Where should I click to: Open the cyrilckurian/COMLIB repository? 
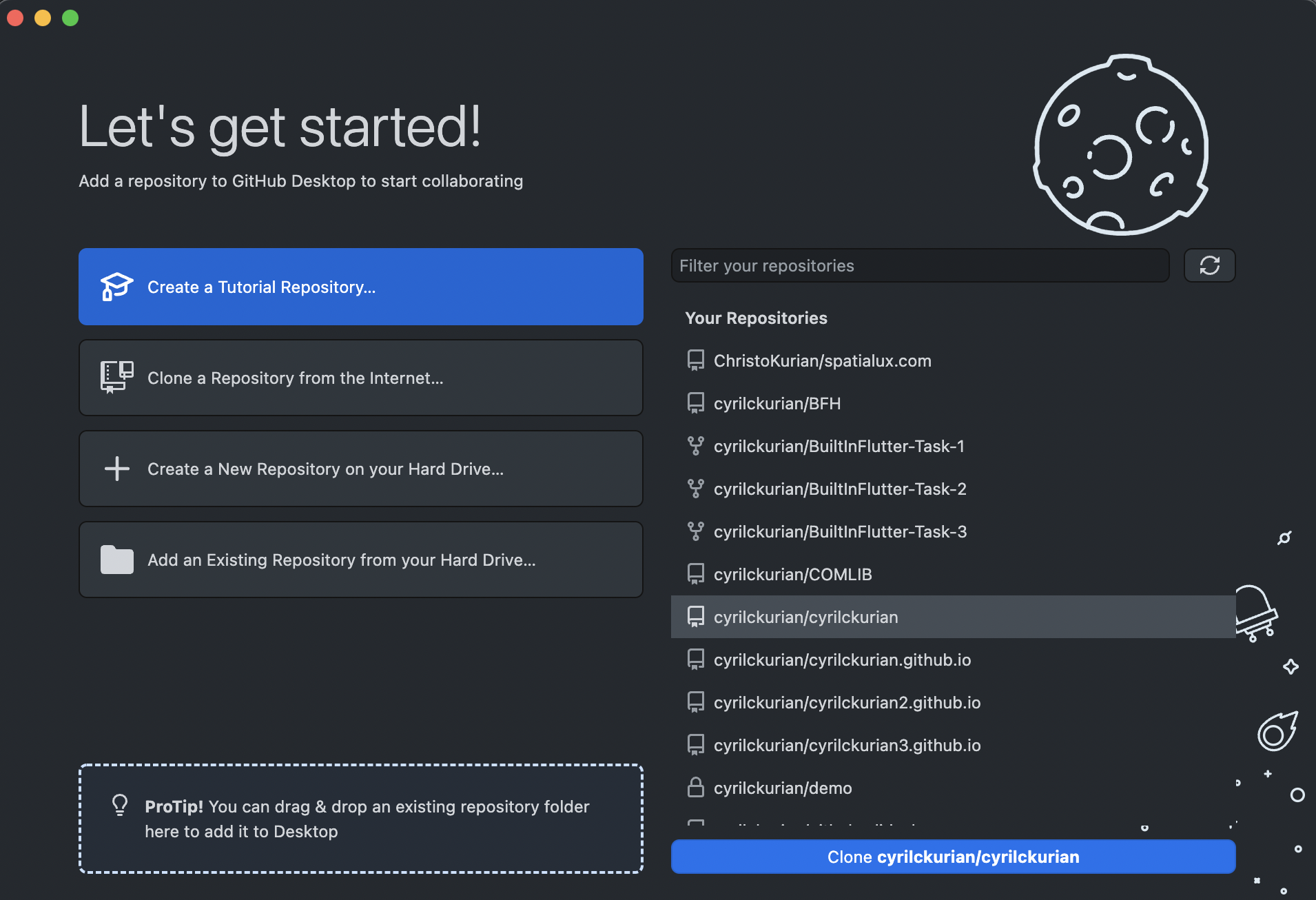(792, 574)
